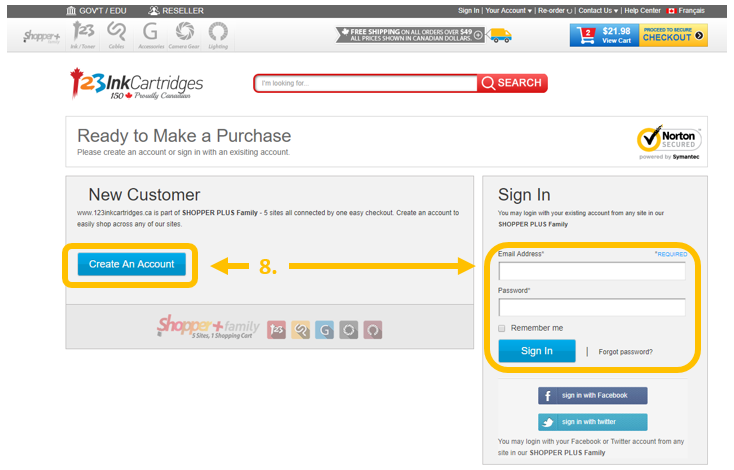Open the Shopper+ family logo in the top bar
734x470 pixels.
click(42, 36)
